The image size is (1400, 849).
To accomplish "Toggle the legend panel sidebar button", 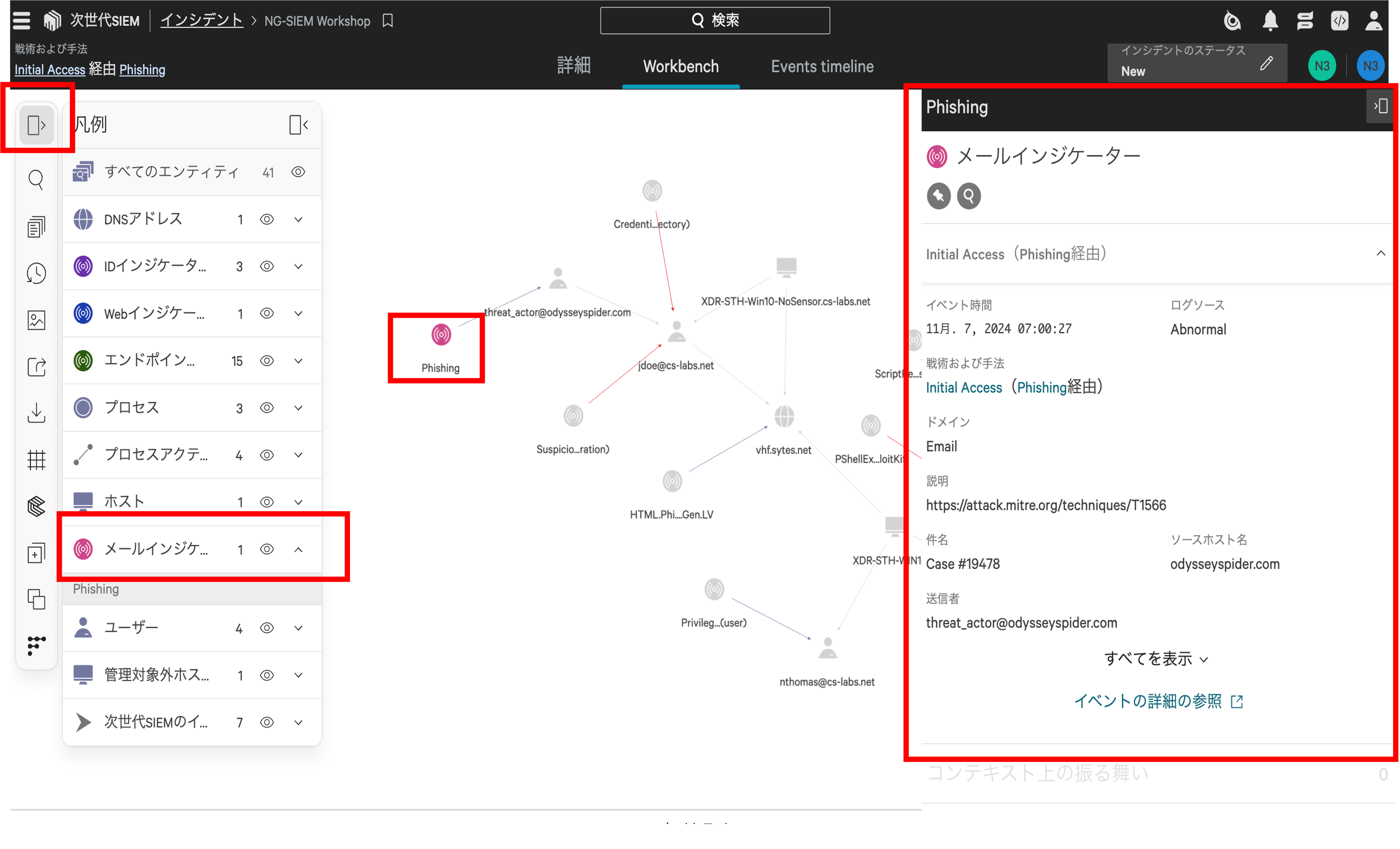I will coord(37,124).
